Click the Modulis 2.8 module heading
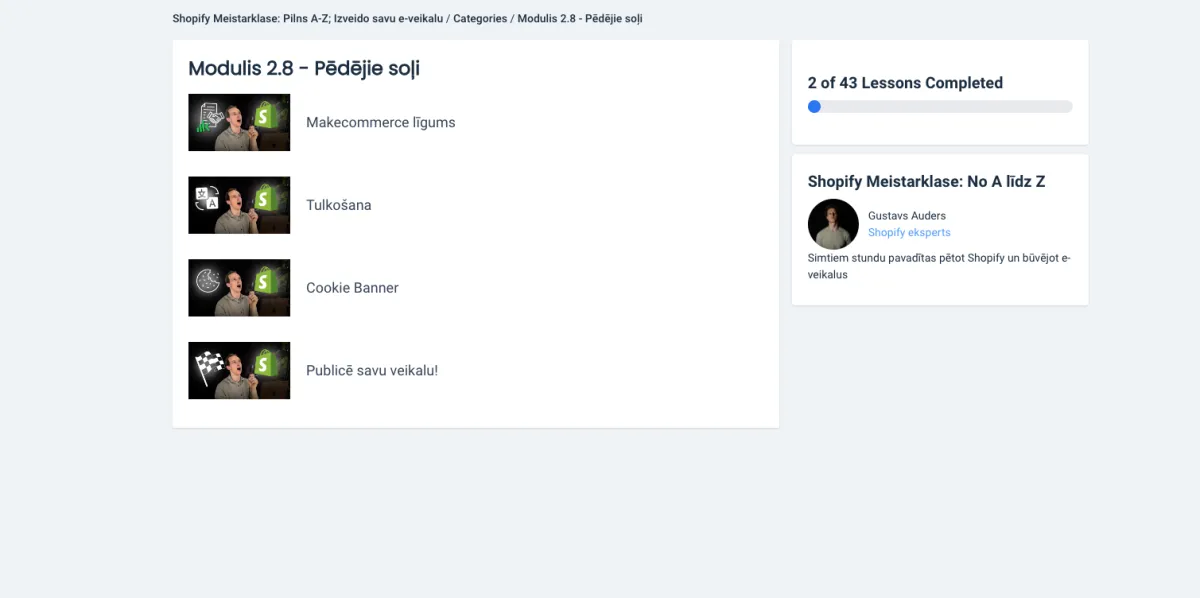The height and width of the screenshot is (598, 1200). [x=304, y=69]
